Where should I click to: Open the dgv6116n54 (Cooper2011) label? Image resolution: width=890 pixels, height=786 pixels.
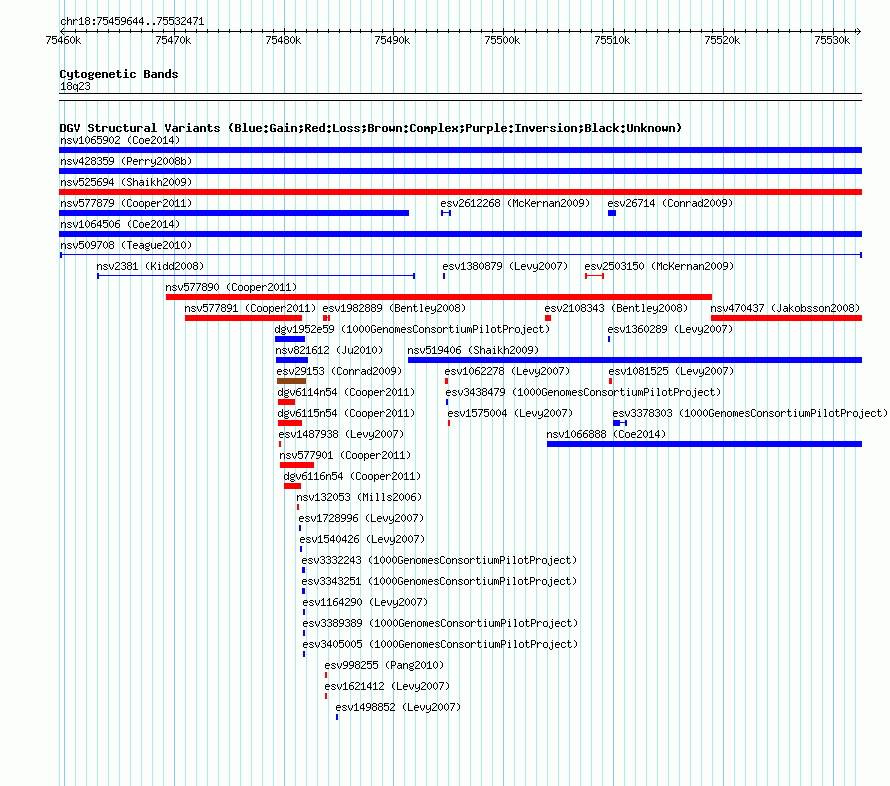point(352,476)
